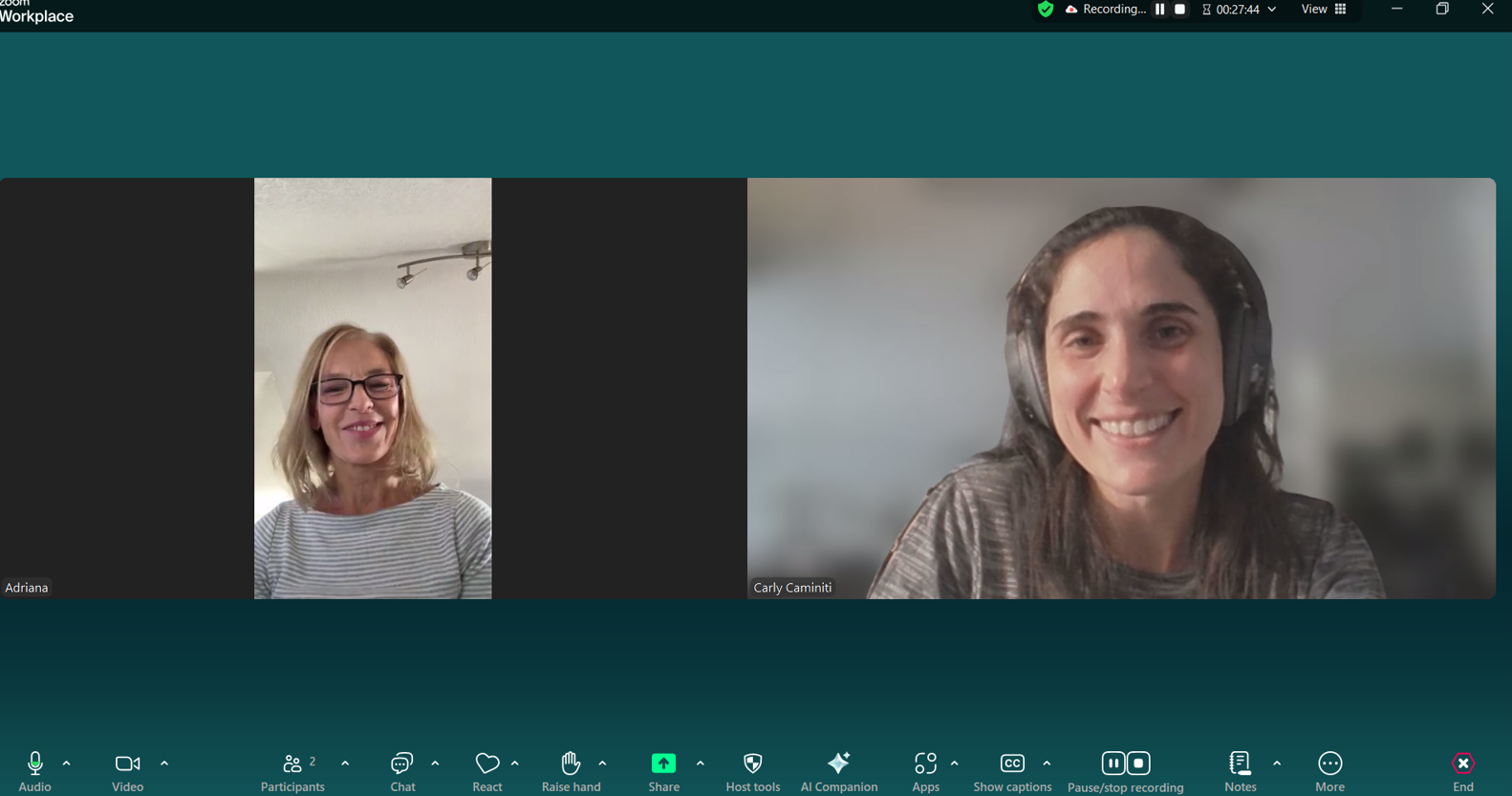Image resolution: width=1512 pixels, height=796 pixels.
Task: Select Carly Caminiti's video tile
Action: pyautogui.click(x=1121, y=388)
